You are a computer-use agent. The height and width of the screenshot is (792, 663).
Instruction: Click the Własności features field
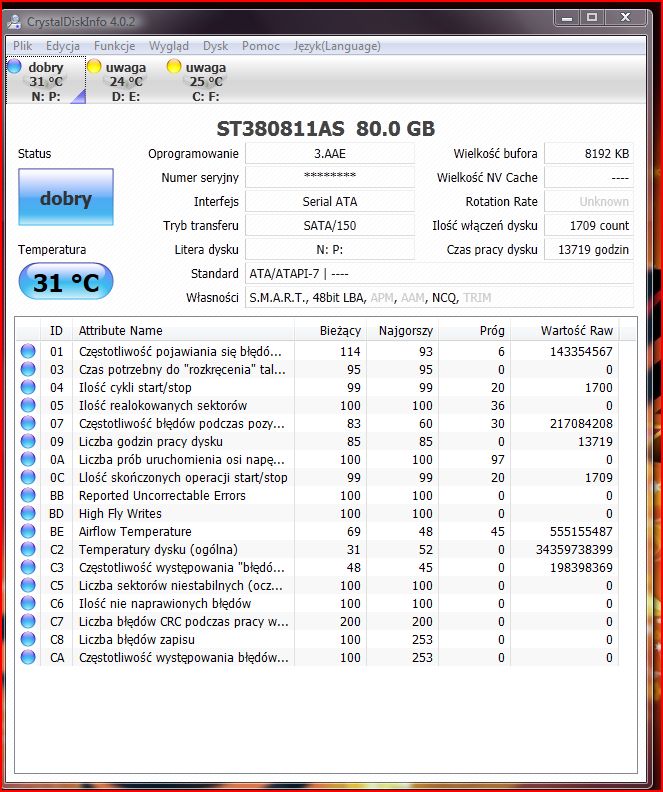tap(439, 298)
